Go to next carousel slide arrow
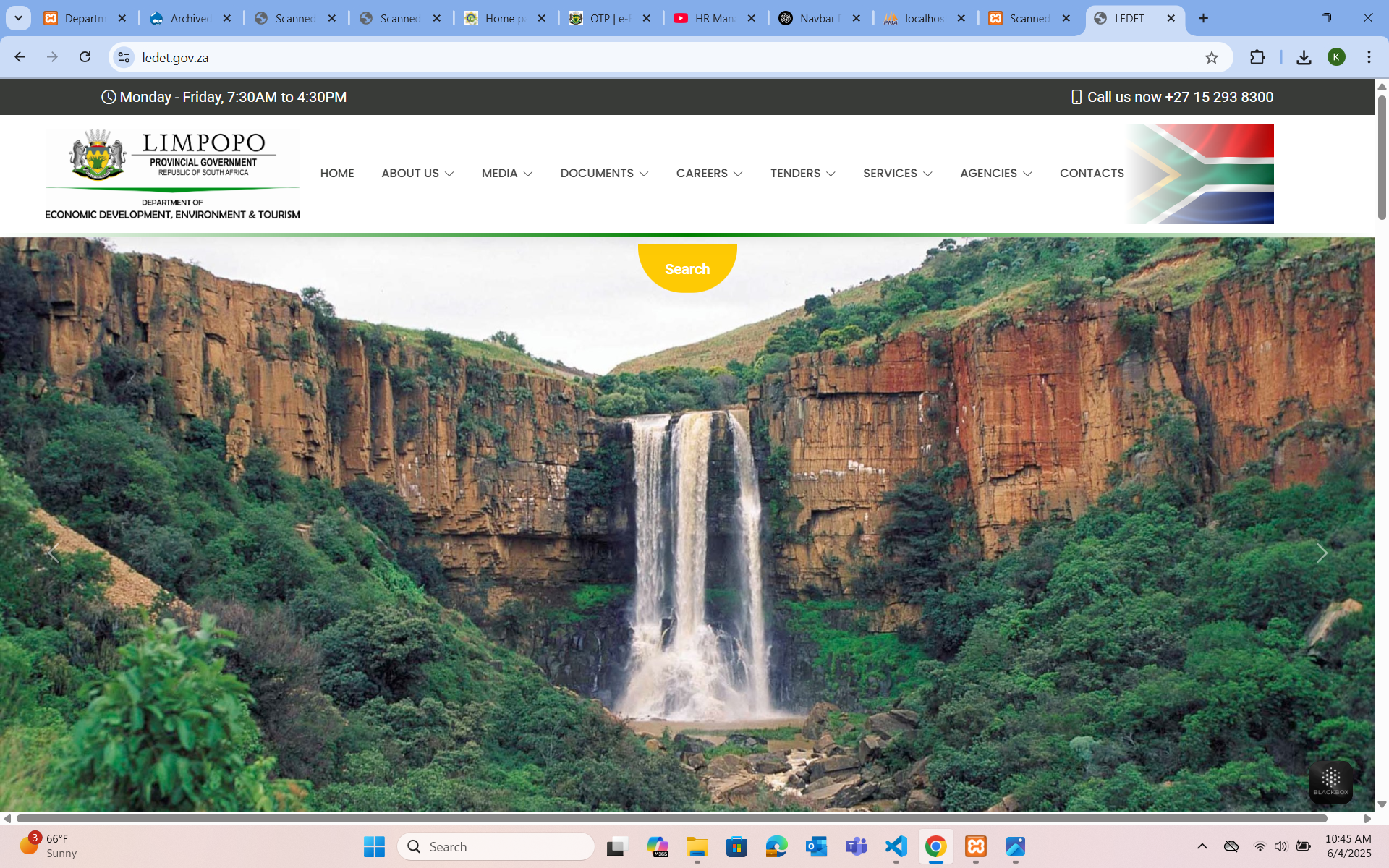Viewport: 1389px width, 868px height. pos(1321,553)
